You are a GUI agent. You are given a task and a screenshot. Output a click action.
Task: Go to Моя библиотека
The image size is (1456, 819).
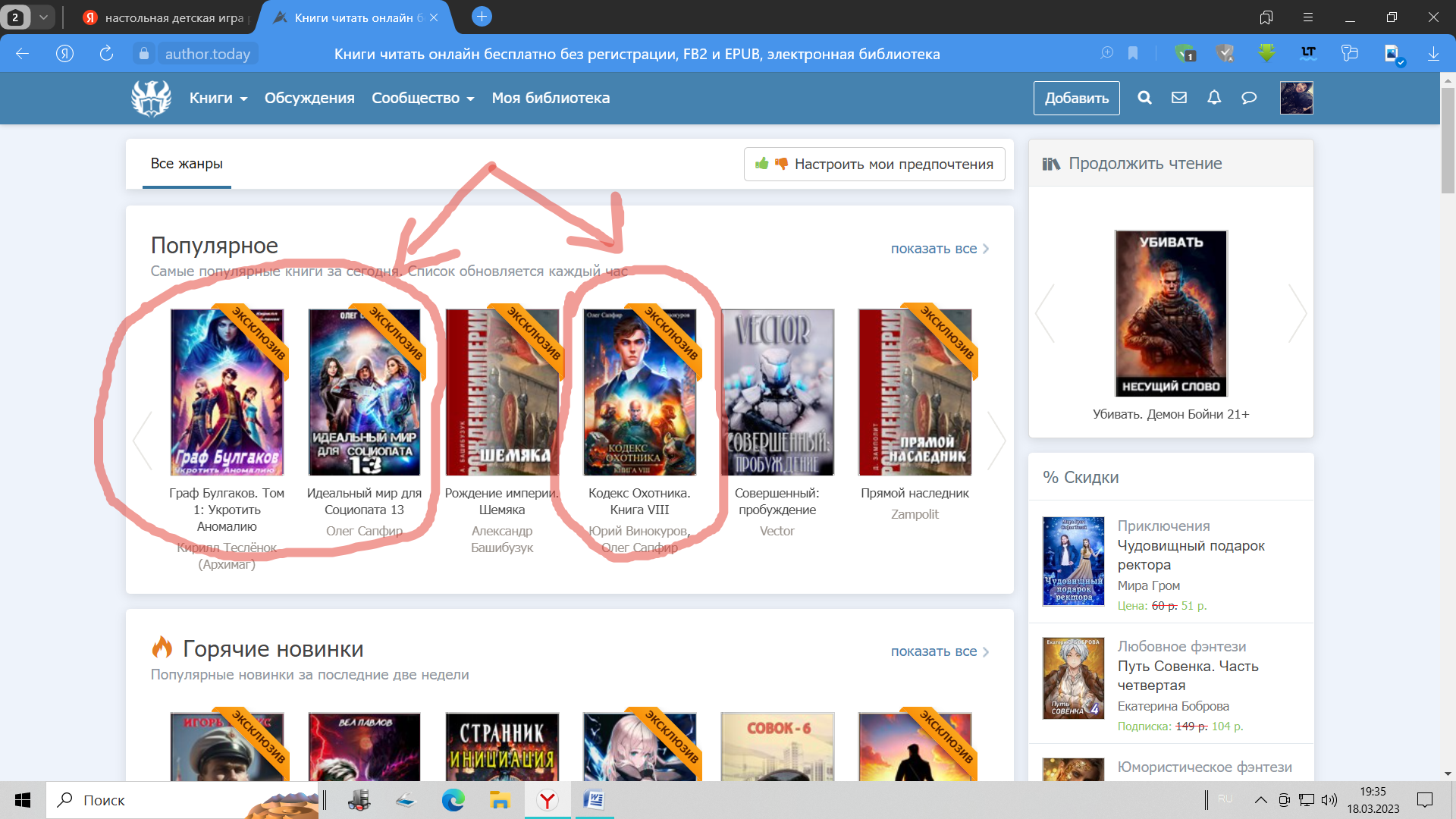point(551,99)
